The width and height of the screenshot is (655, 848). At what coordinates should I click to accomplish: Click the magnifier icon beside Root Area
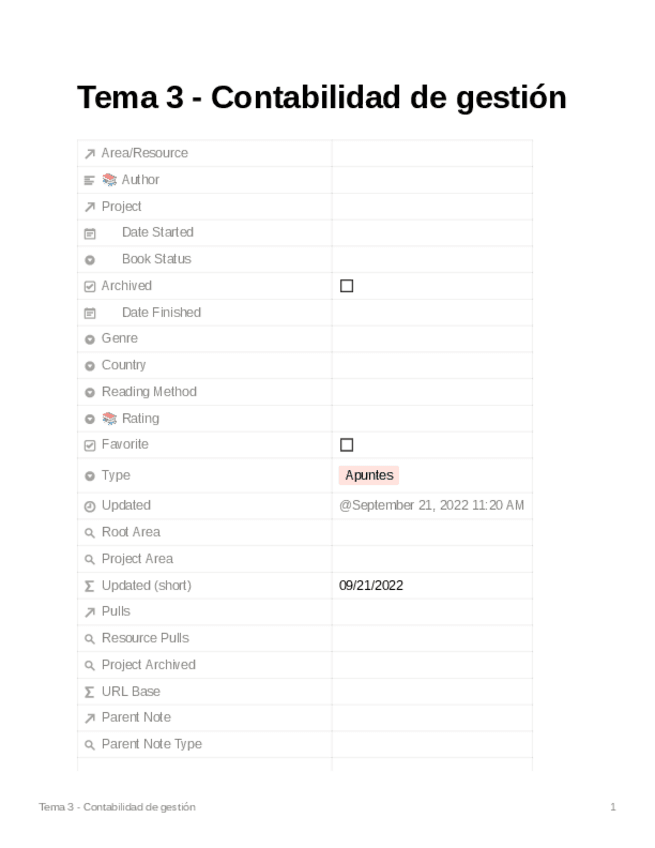click(x=90, y=533)
